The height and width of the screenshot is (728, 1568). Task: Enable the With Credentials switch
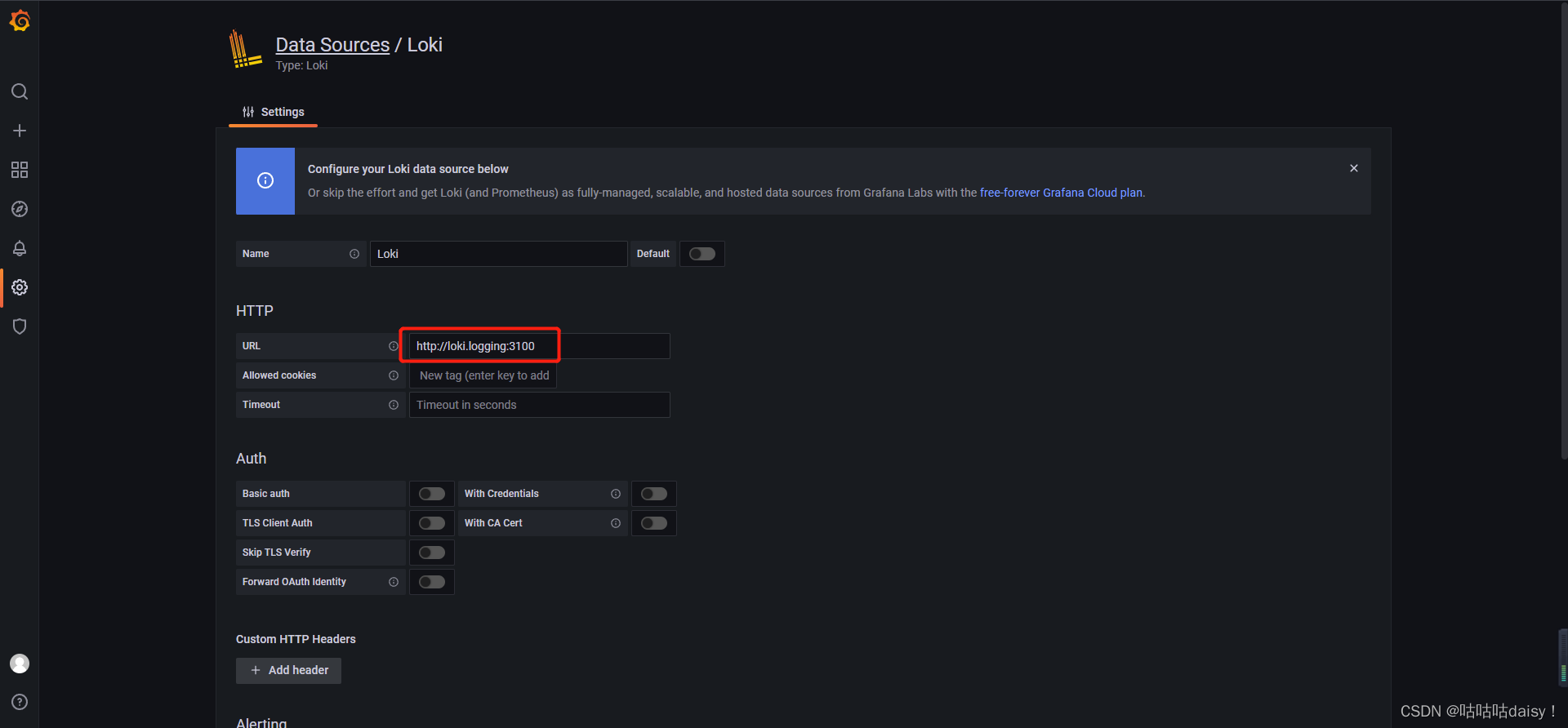point(654,494)
